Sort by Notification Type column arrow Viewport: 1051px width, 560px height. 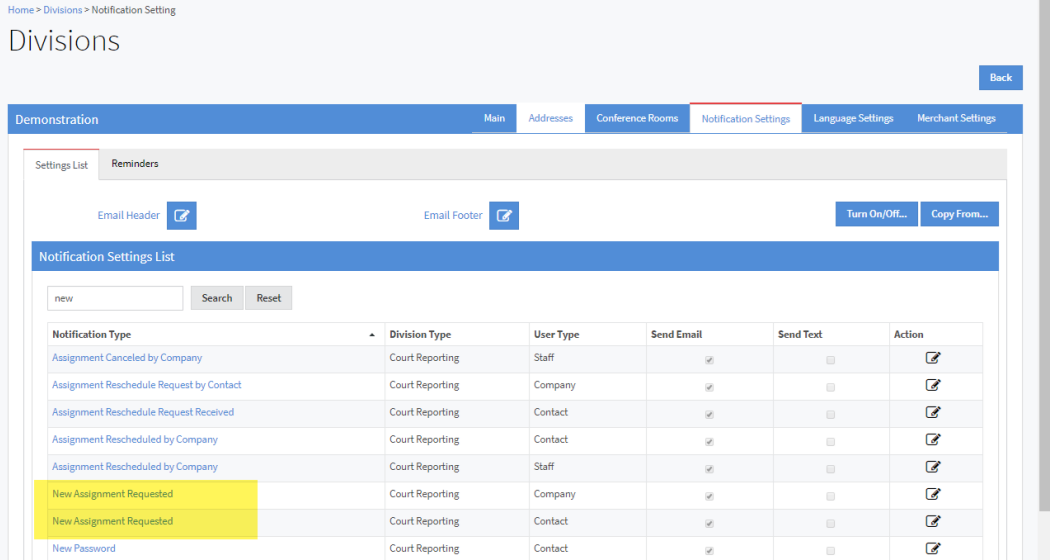point(372,335)
